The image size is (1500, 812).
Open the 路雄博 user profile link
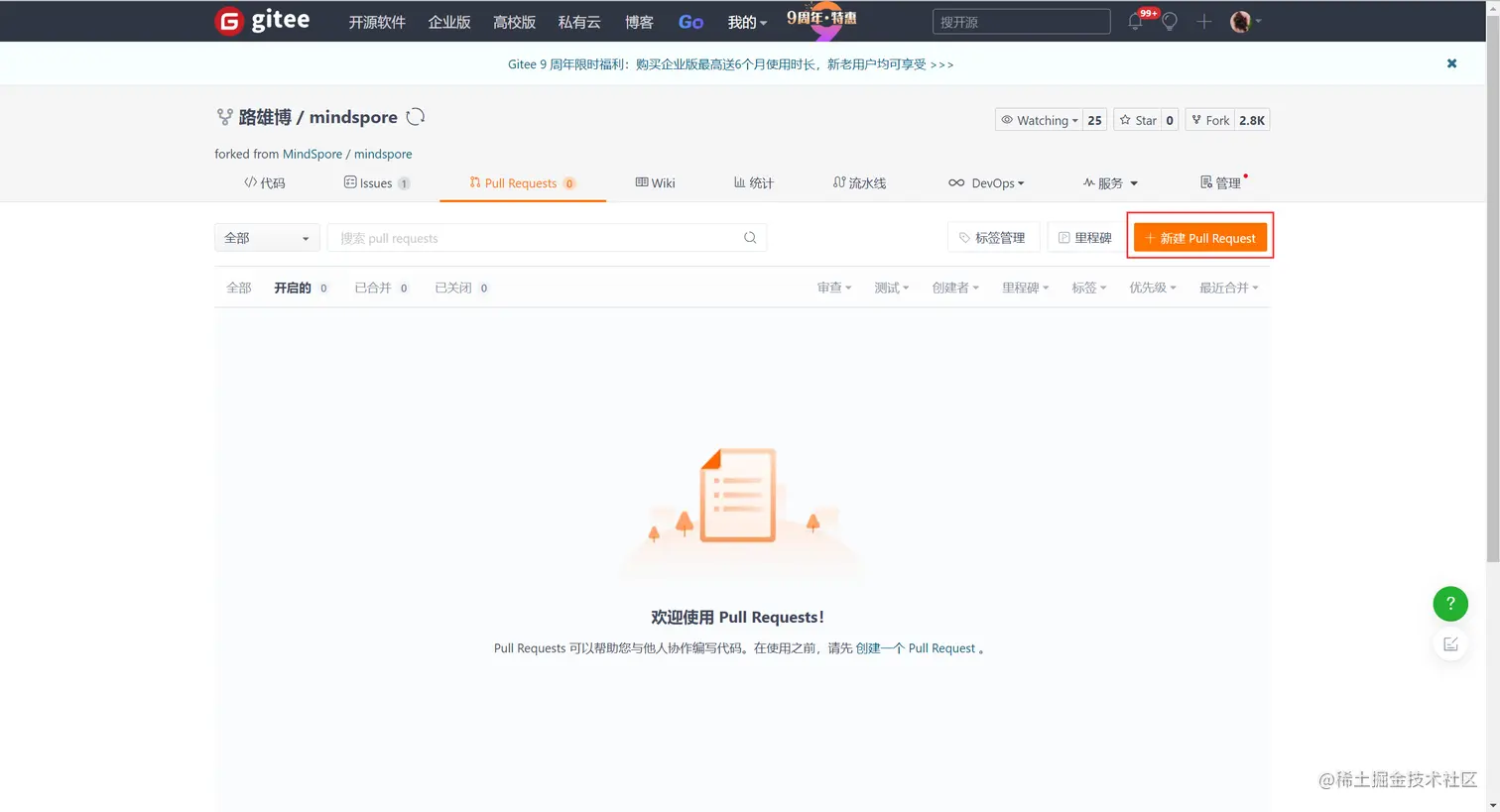coord(265,117)
